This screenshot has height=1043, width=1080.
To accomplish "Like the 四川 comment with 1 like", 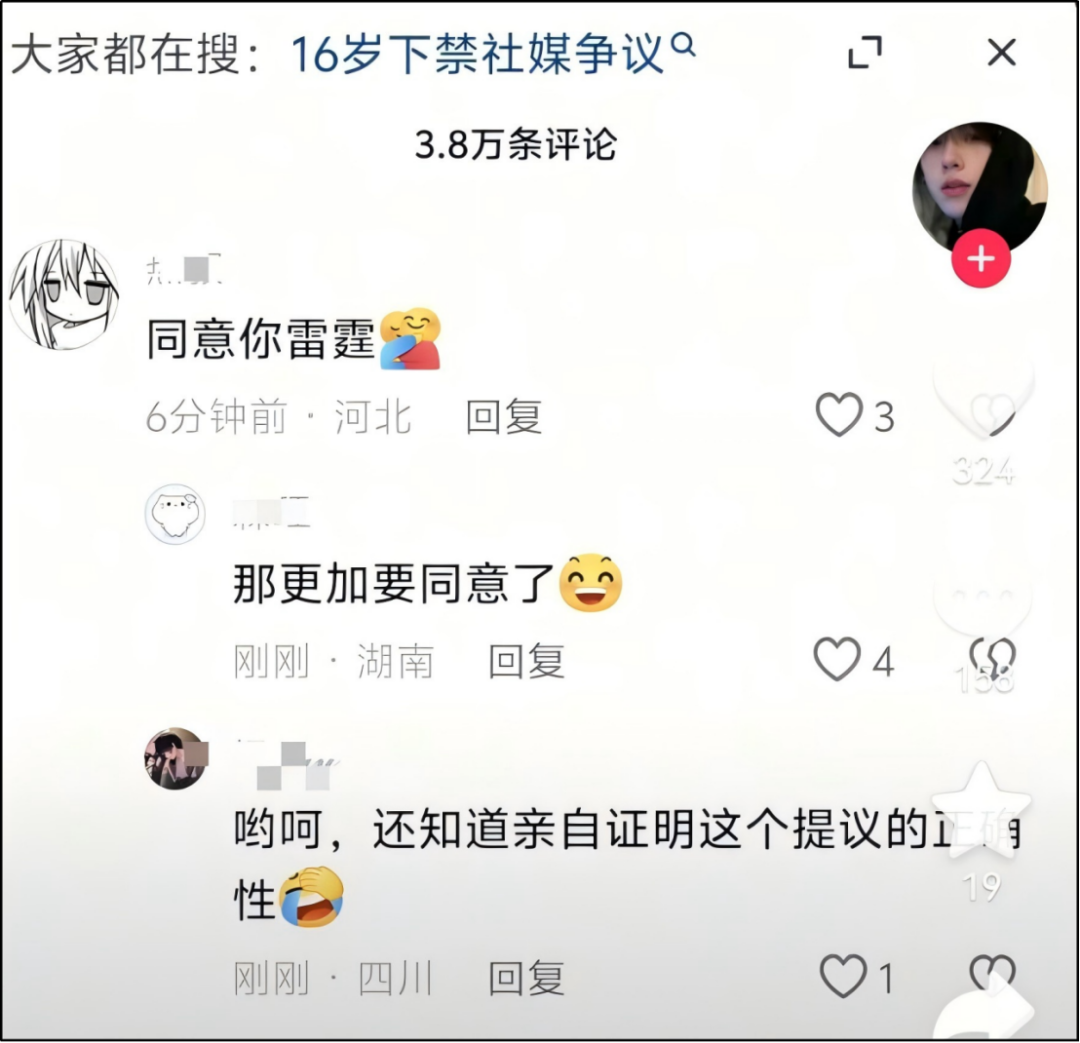I will click(843, 976).
